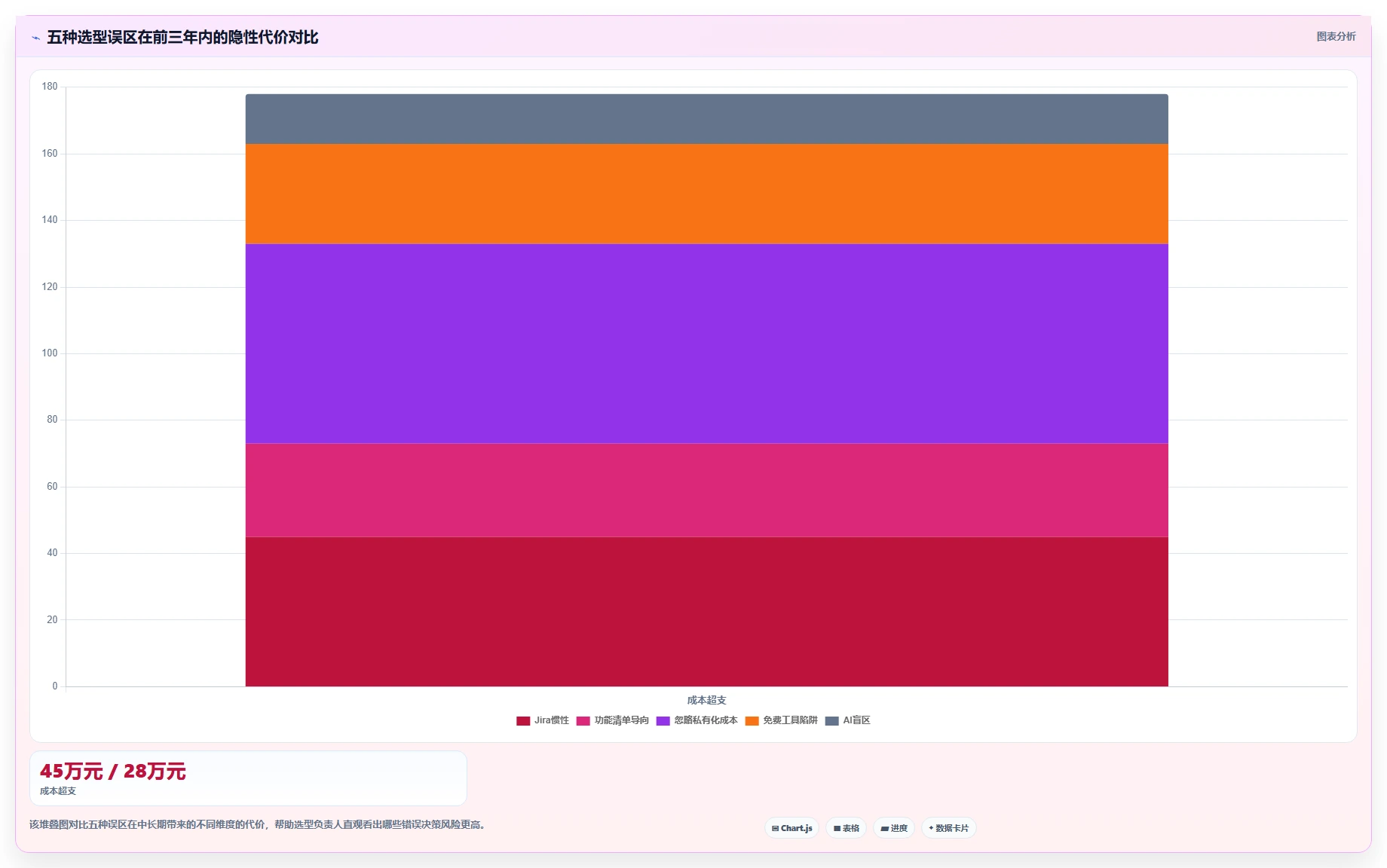Click the 功能清单导向 legend label

[621, 720]
